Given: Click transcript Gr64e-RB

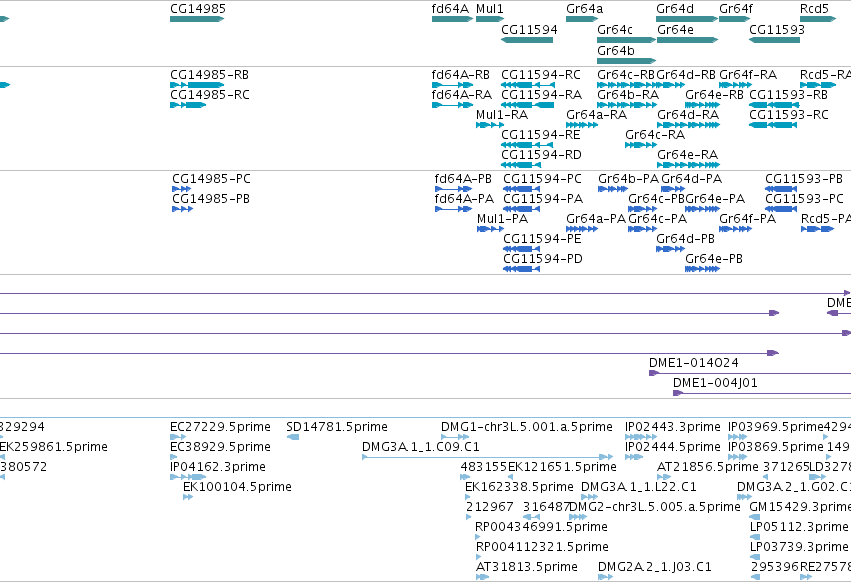Looking at the screenshot, I should pyautogui.click(x=702, y=105).
